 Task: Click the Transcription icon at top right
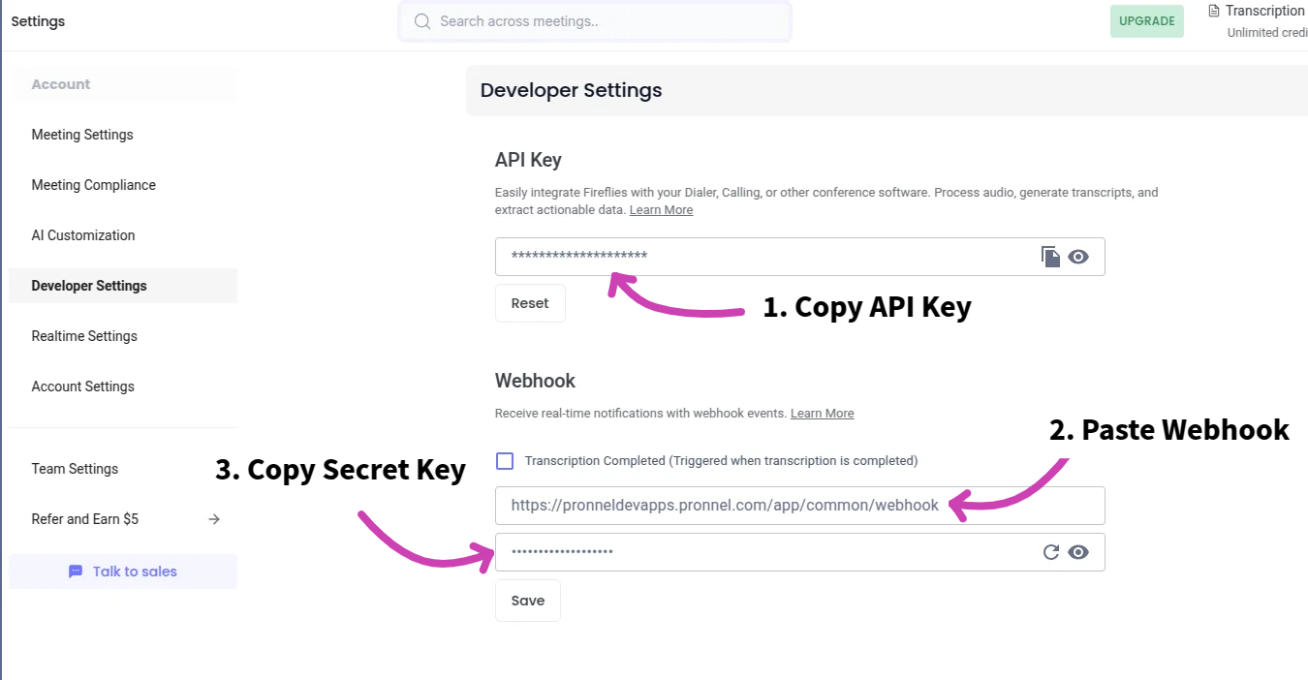tap(1215, 10)
